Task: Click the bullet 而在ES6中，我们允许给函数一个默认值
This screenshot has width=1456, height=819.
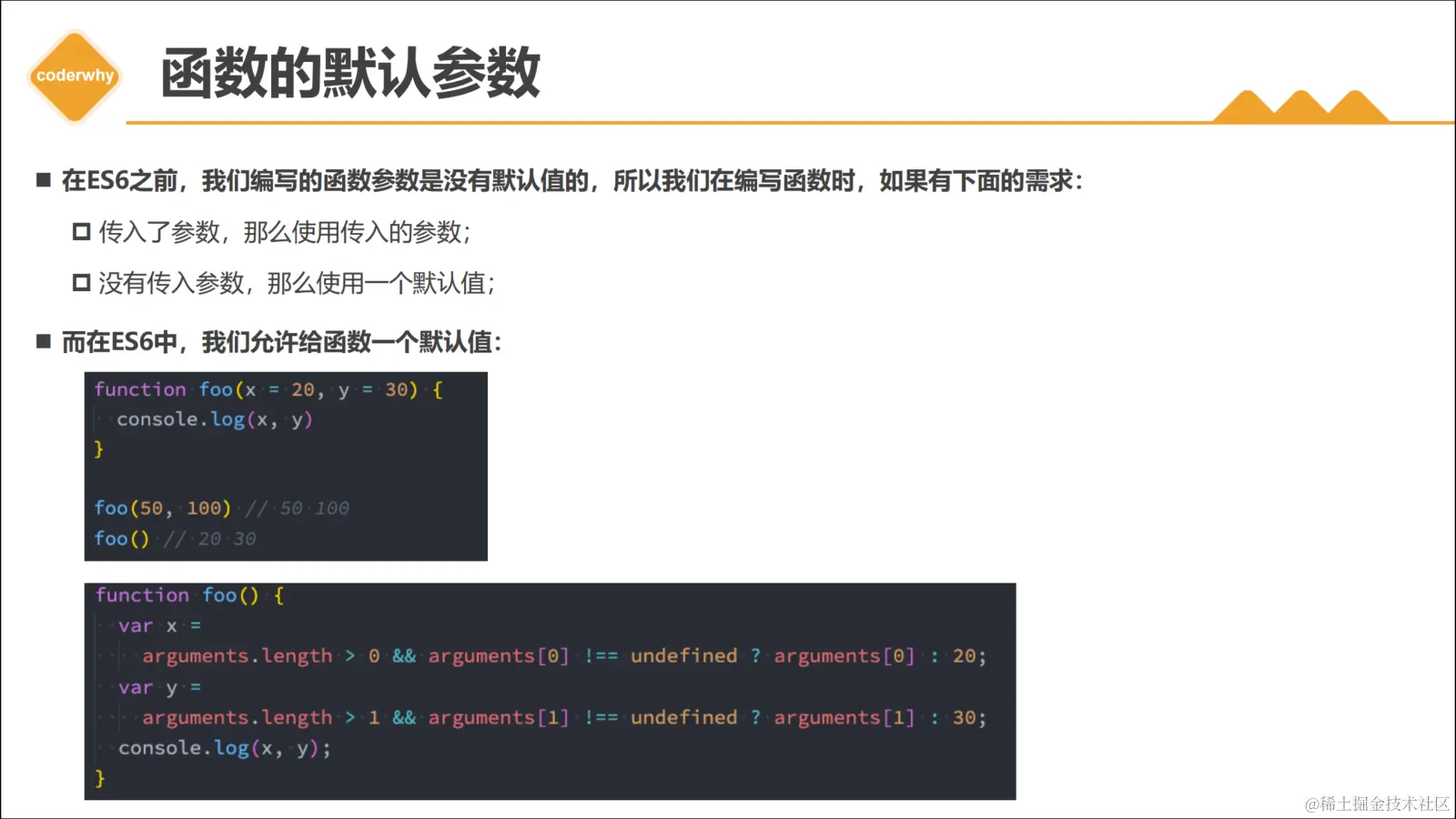Action: pyautogui.click(x=281, y=342)
